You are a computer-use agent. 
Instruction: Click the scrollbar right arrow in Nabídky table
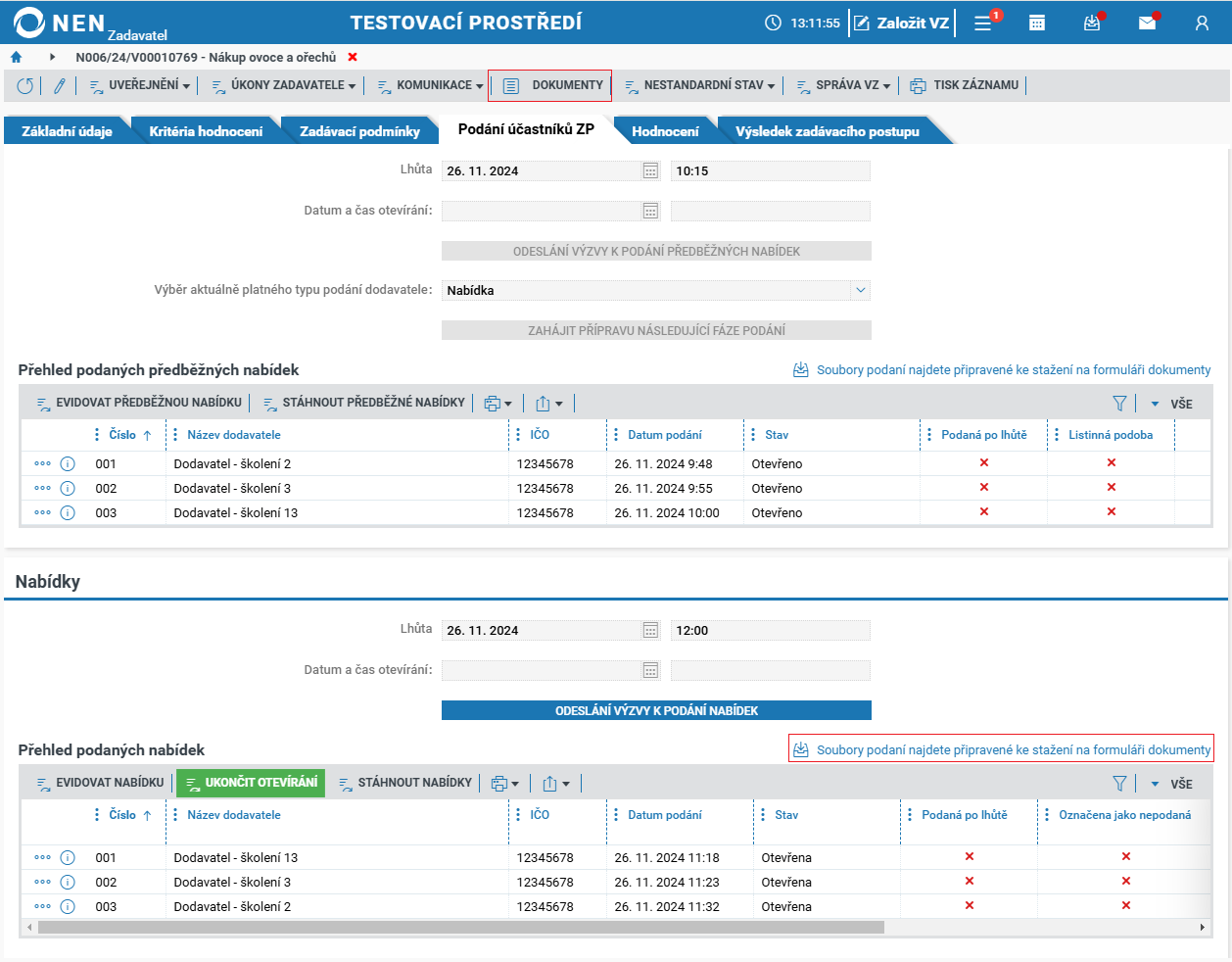tap(1203, 928)
